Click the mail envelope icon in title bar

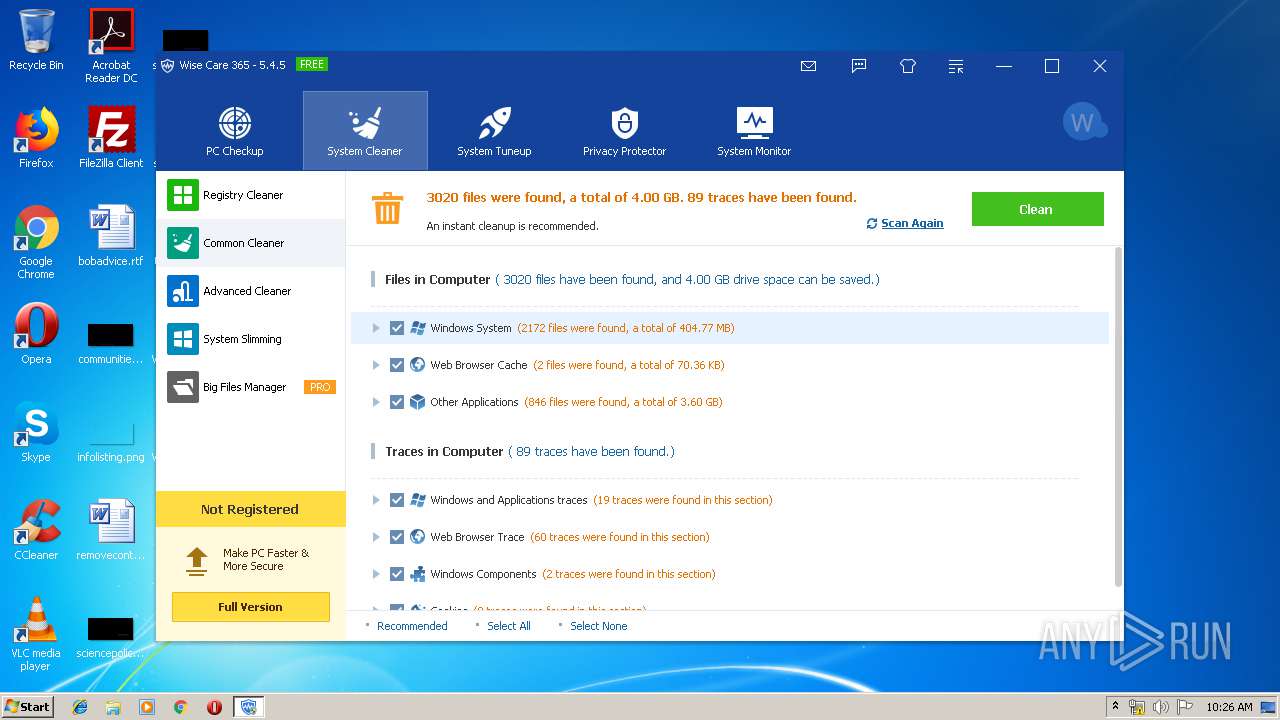tap(809, 66)
